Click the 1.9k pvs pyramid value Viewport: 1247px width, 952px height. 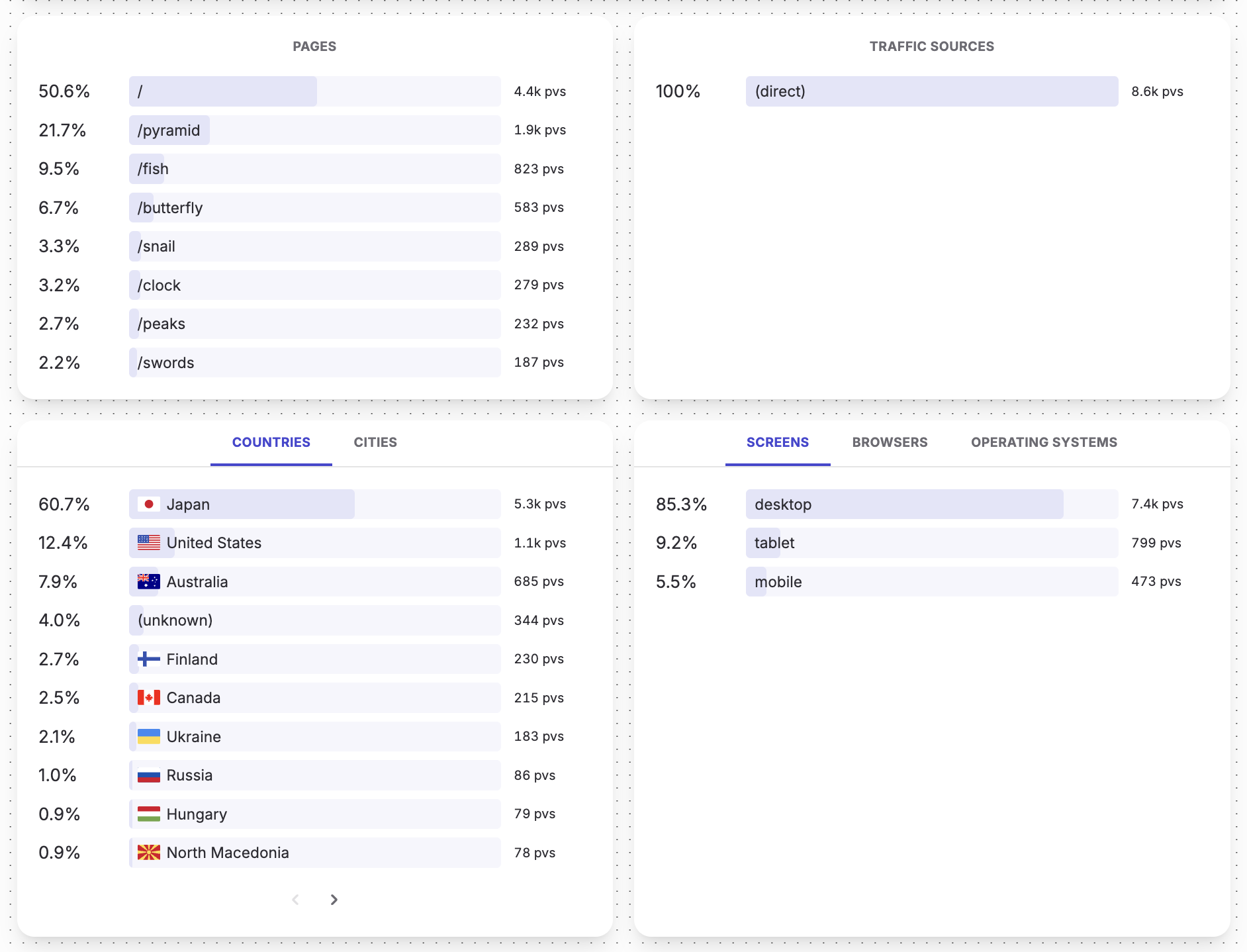[540, 130]
